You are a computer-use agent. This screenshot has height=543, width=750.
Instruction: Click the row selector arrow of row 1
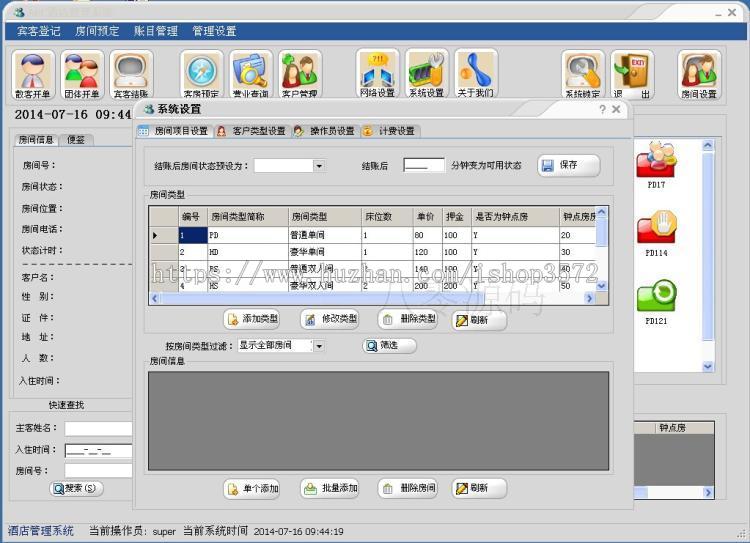point(164,235)
